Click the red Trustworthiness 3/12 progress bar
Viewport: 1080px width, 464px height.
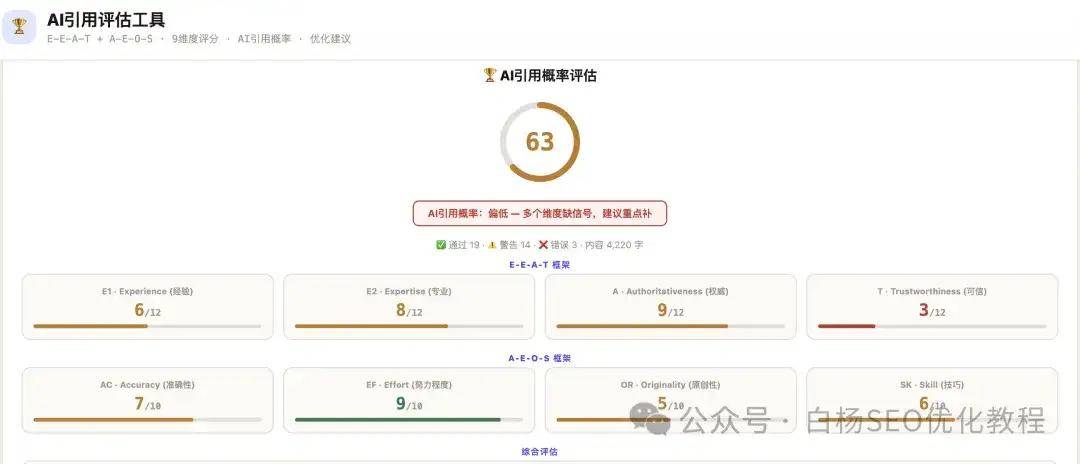(x=932, y=326)
